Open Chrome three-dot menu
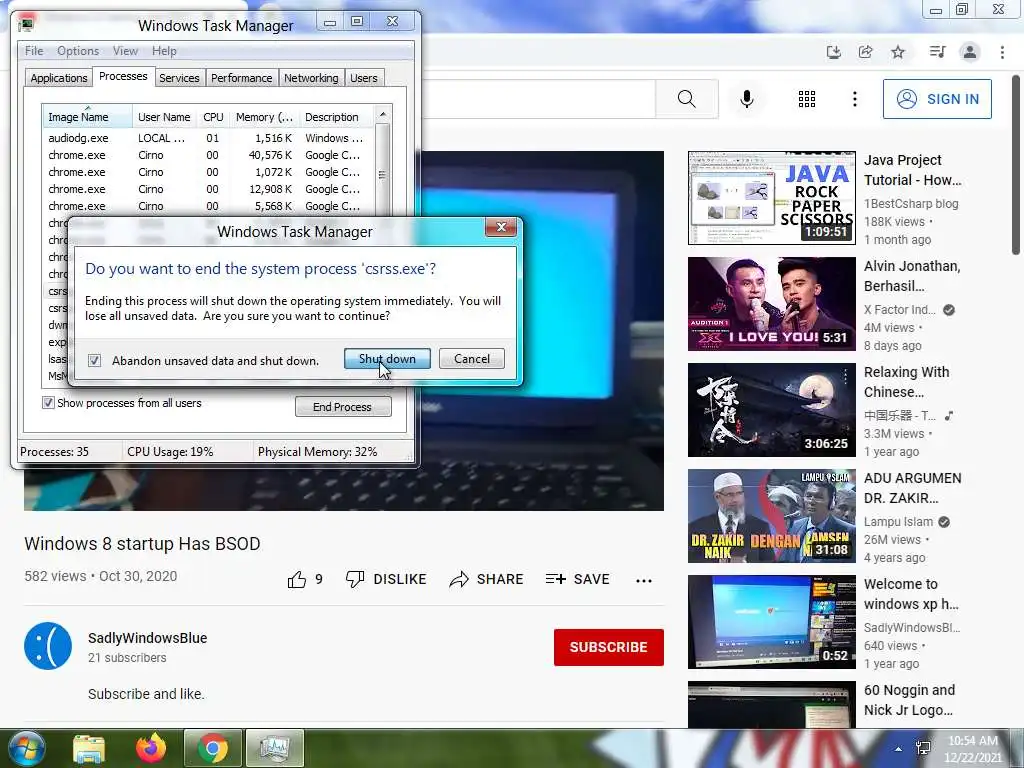Screen dimensions: 1024x768 click(x=1002, y=52)
